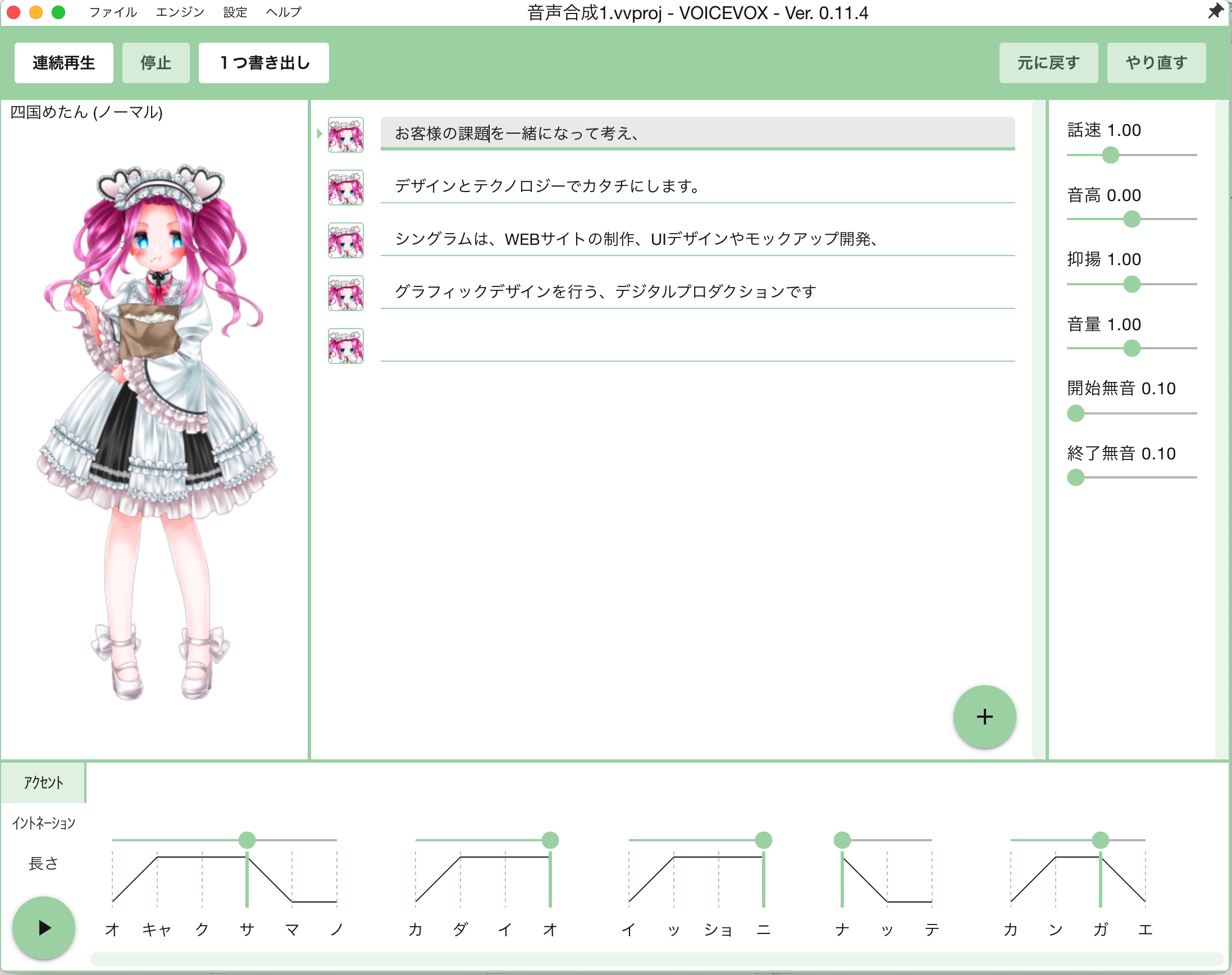
Task: Click the 連続再生 button
Action: [x=64, y=63]
